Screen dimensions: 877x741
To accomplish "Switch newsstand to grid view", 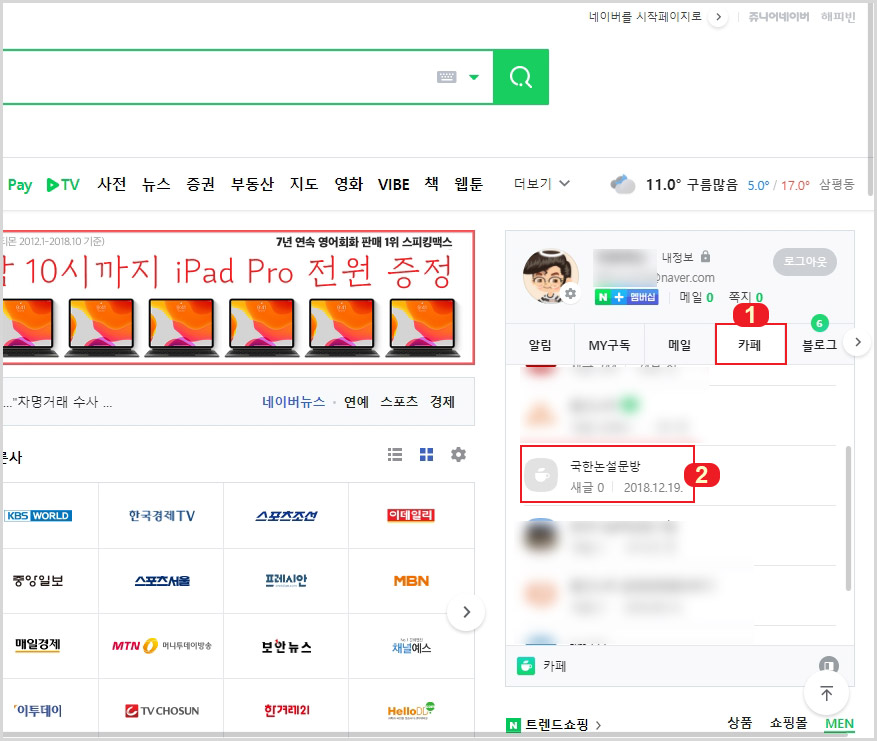I will click(x=427, y=455).
